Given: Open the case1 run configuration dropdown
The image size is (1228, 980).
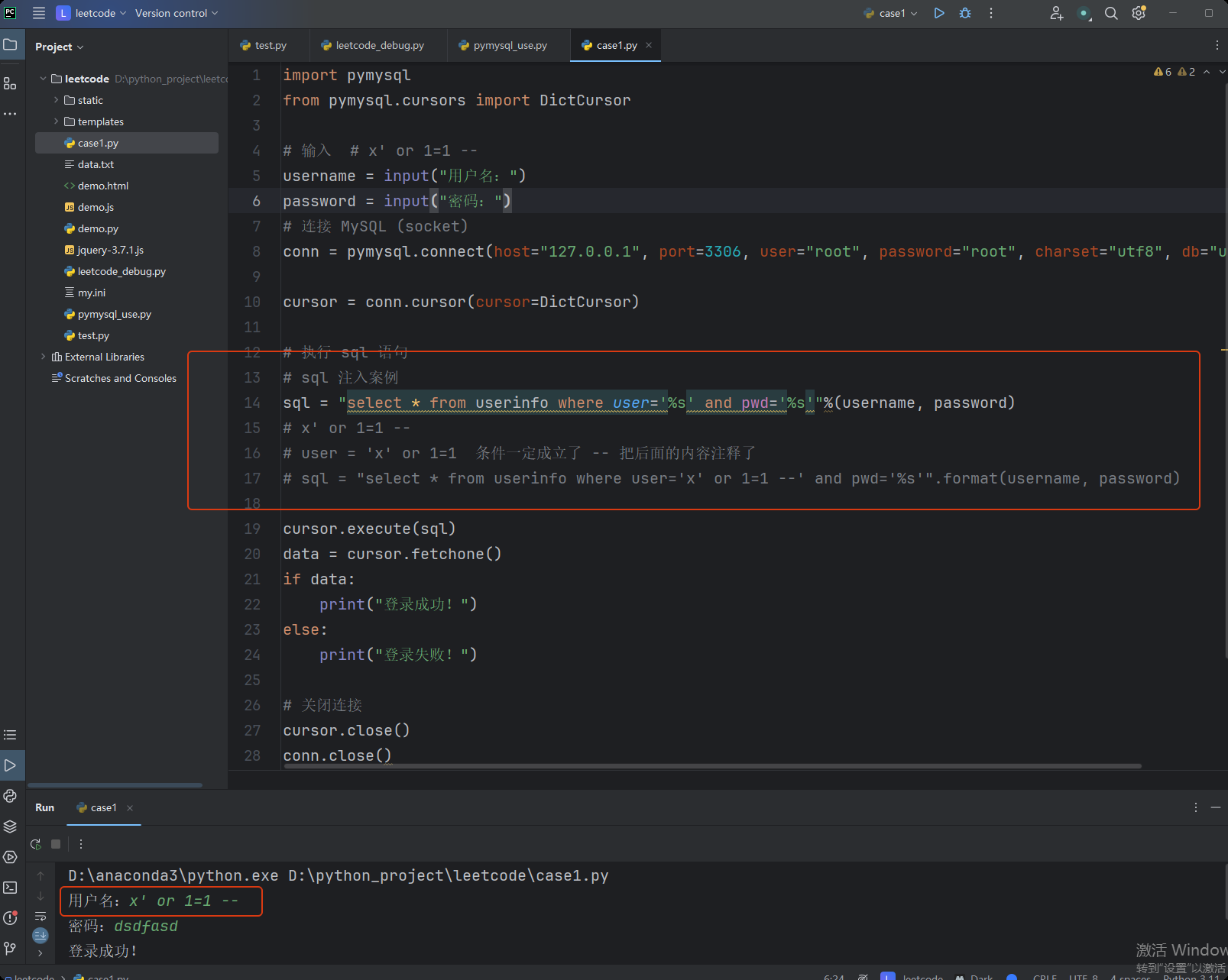Looking at the screenshot, I should point(891,13).
